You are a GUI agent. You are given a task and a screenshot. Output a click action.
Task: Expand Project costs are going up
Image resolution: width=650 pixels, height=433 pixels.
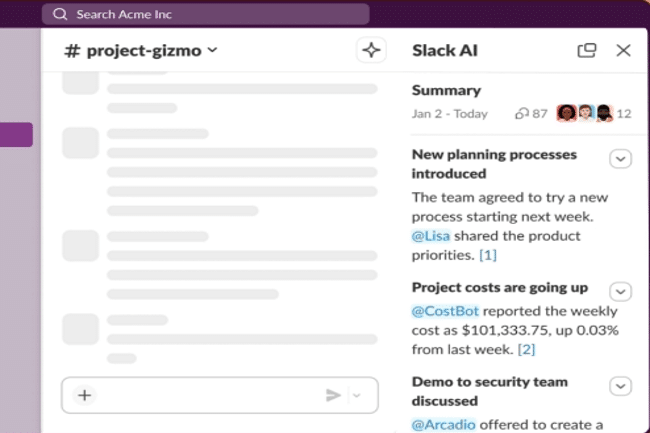point(620,292)
